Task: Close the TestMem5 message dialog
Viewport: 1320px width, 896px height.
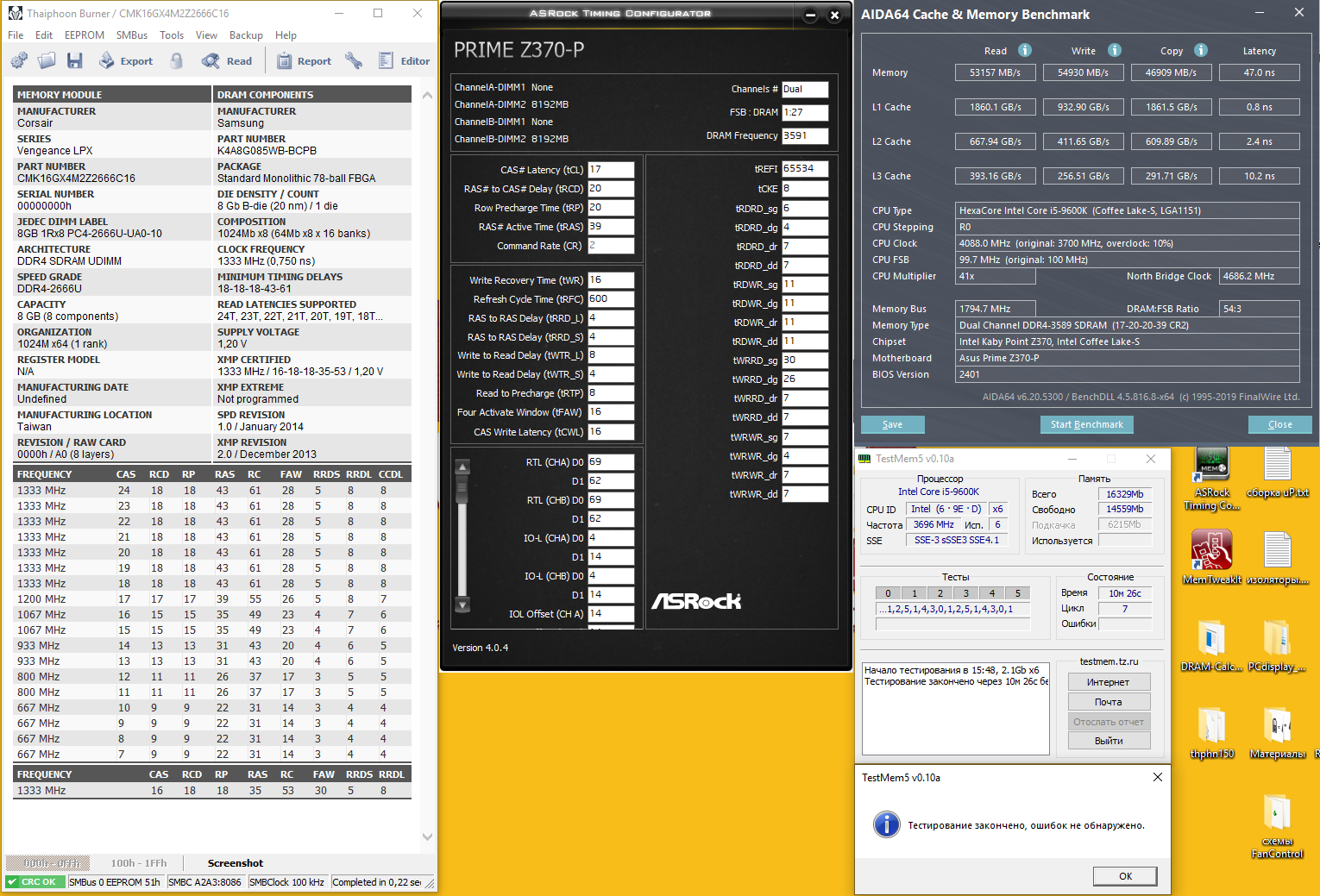Action: (1158, 777)
